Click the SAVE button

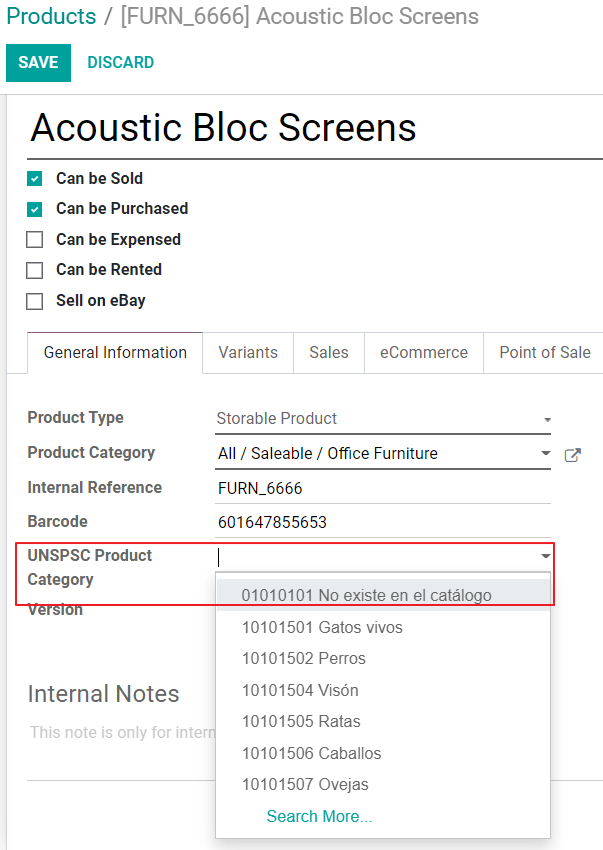pyautogui.click(x=38, y=62)
